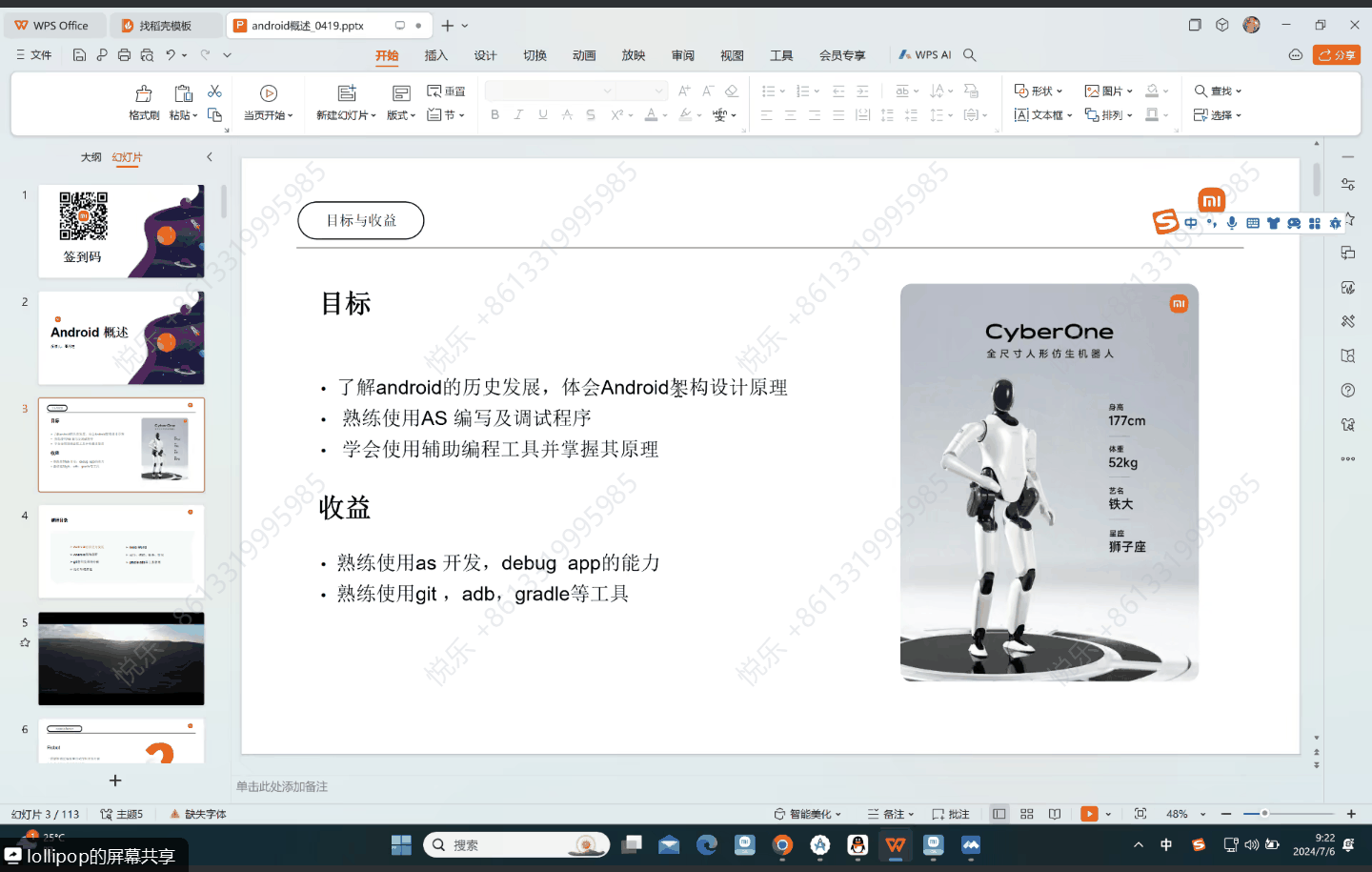Image resolution: width=1372 pixels, height=872 pixels.
Task: Toggle Notes (备注) pane button
Action: coord(891,814)
